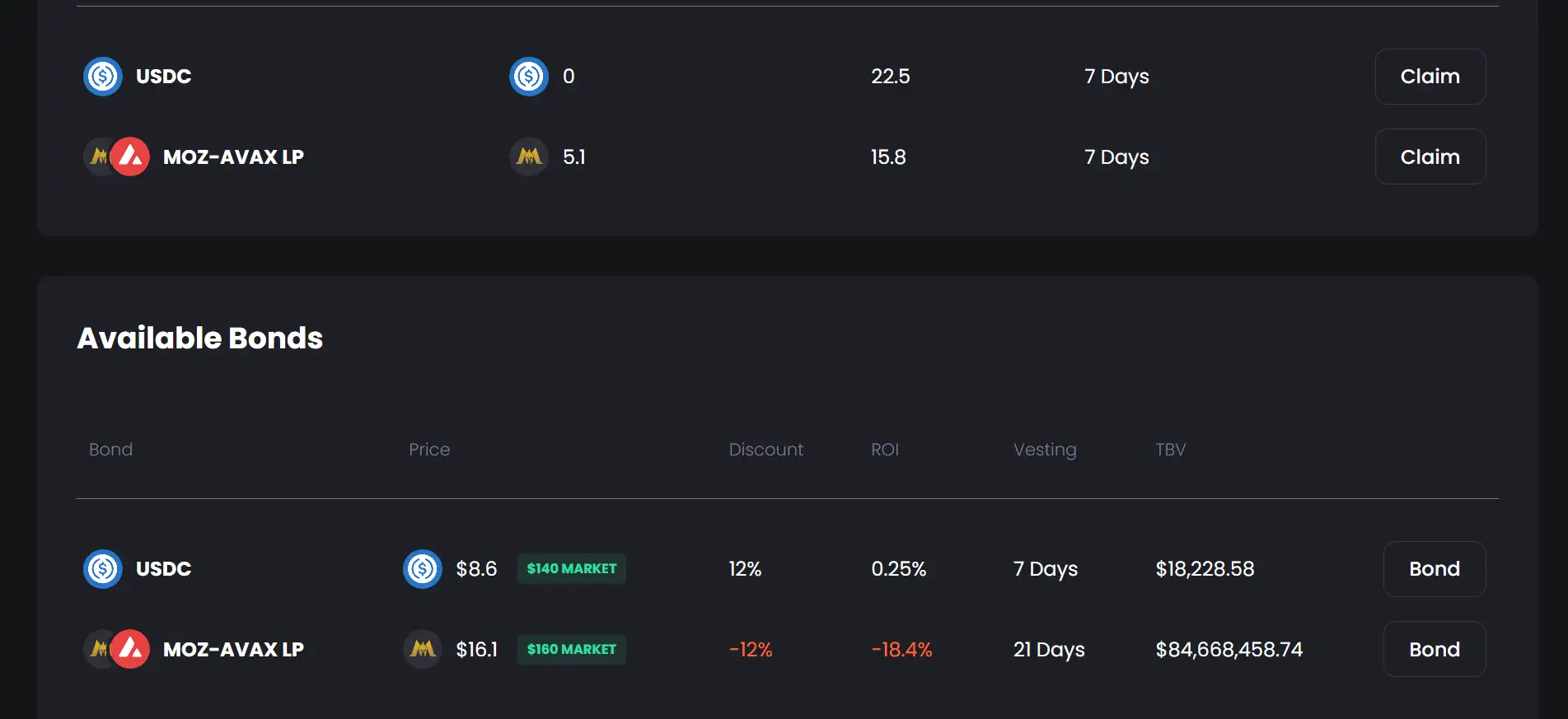
Task: Click MOZ icon beside $16.1 price
Action: [x=423, y=649]
